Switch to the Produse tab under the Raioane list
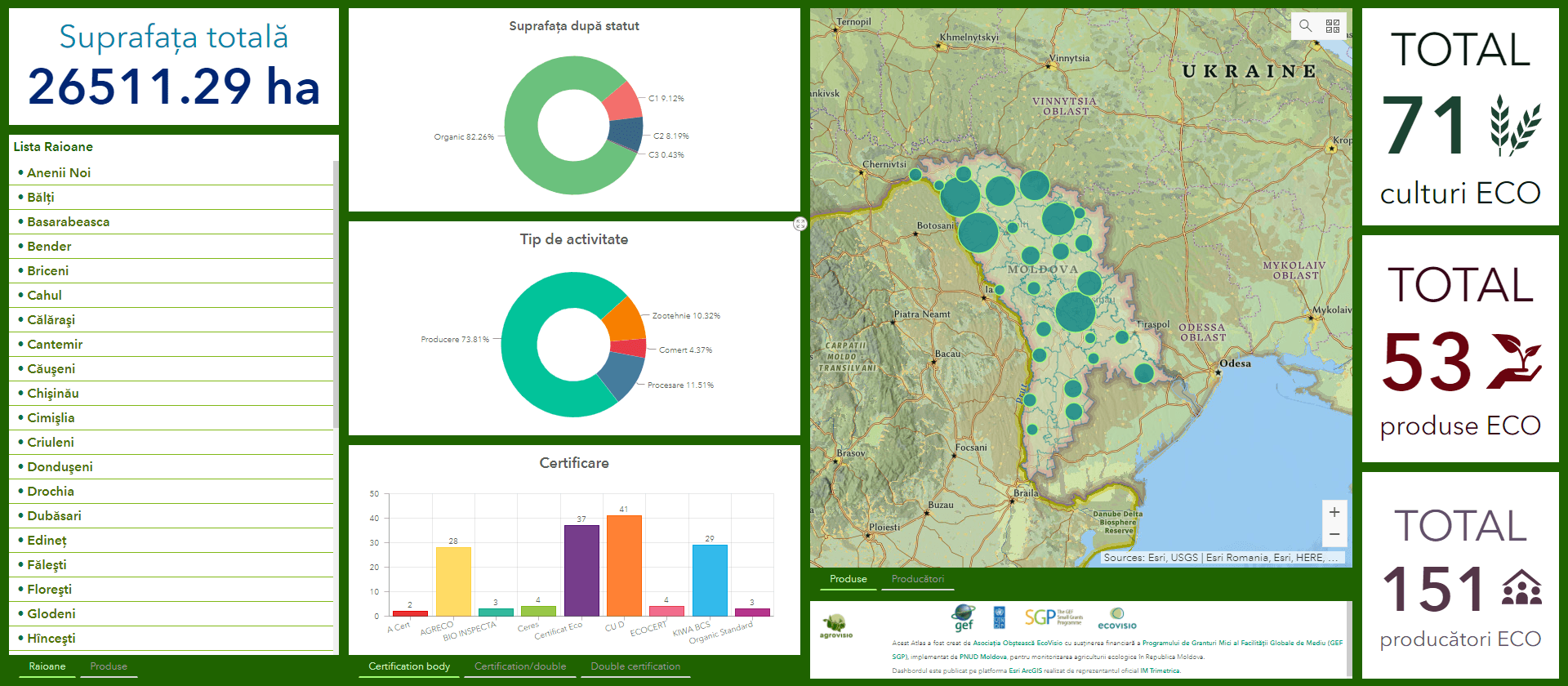The image size is (1568, 686). (109, 666)
